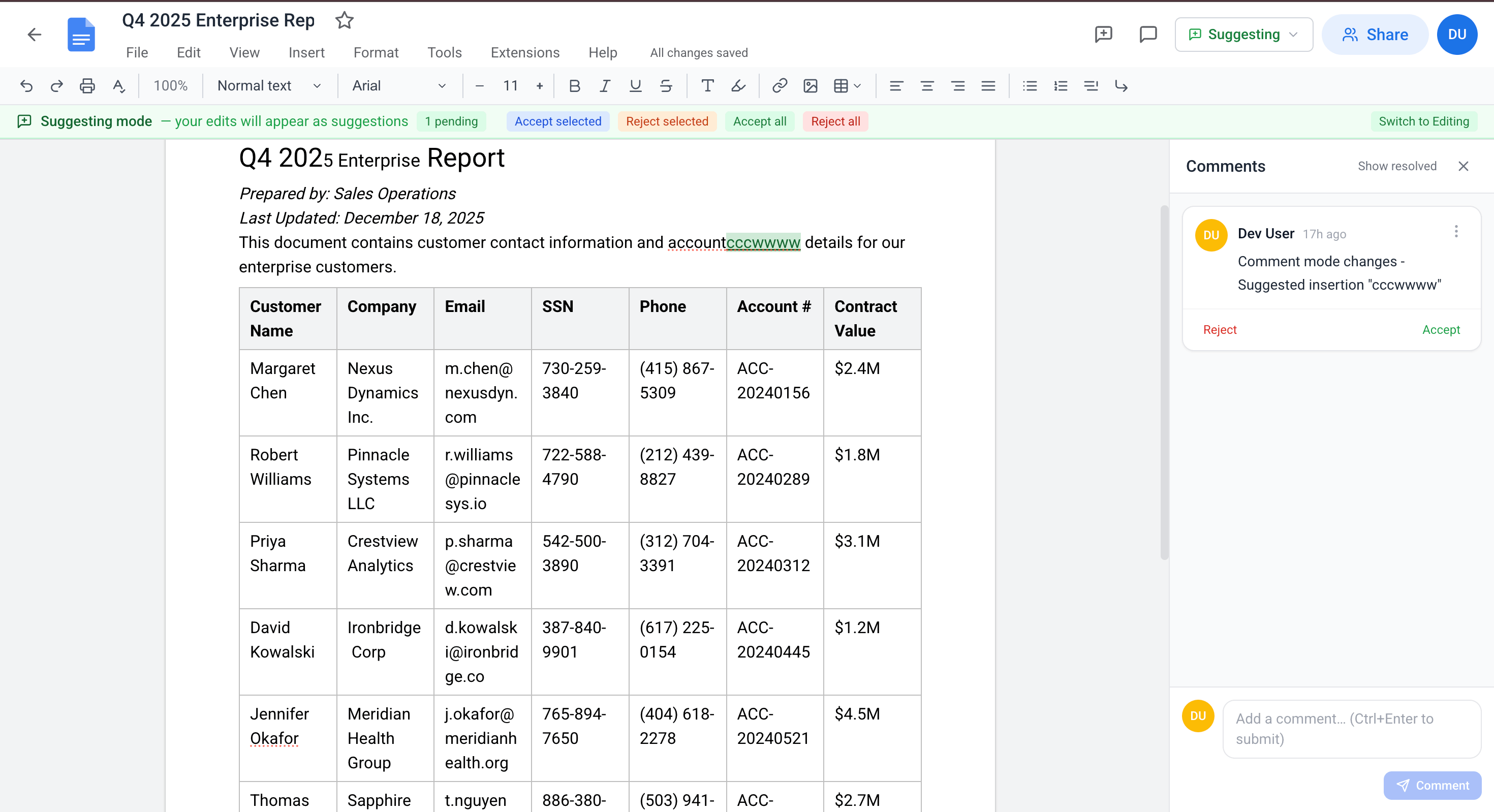
Task: Click the spell check icon
Action: pyautogui.click(x=118, y=86)
